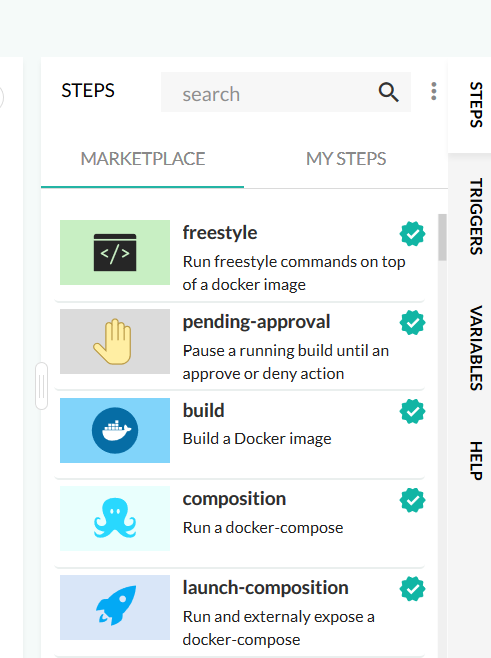
Task: Select the composition step title
Action: point(234,499)
